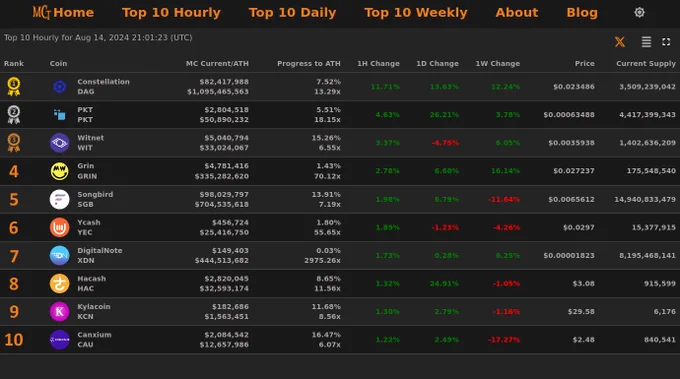The image size is (680, 379).
Task: Click Canxium 1W change -17.27%
Action: pos(504,340)
